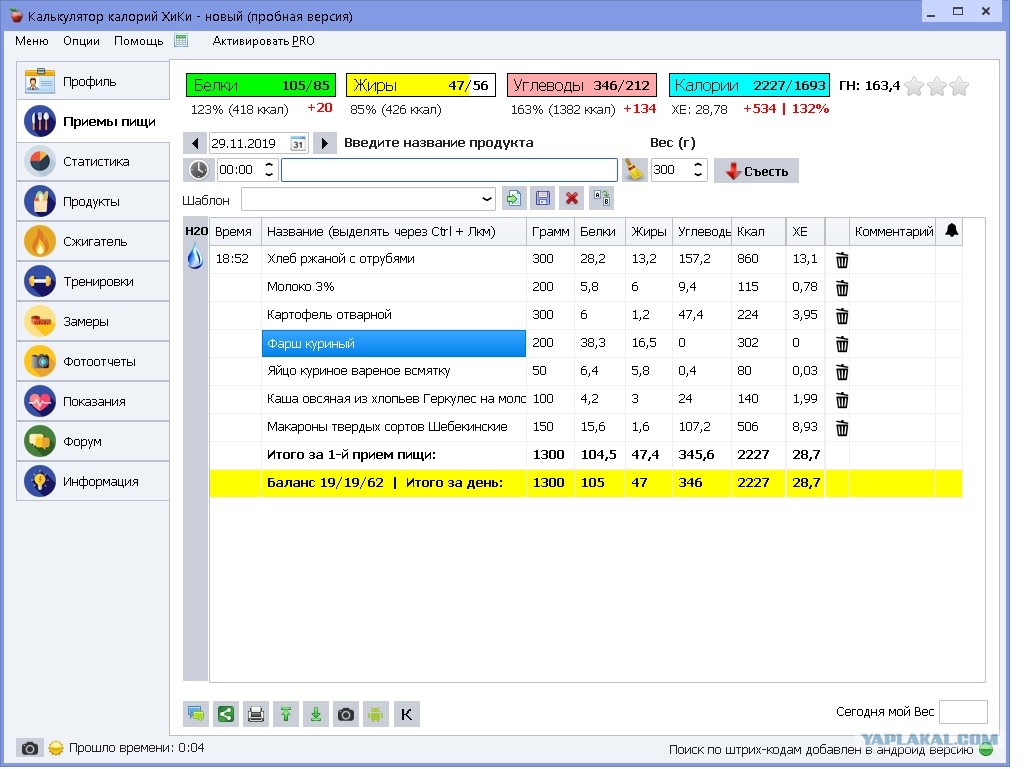Click the H2O water drop icon
Screen dimensions: 1024x769
point(195,256)
